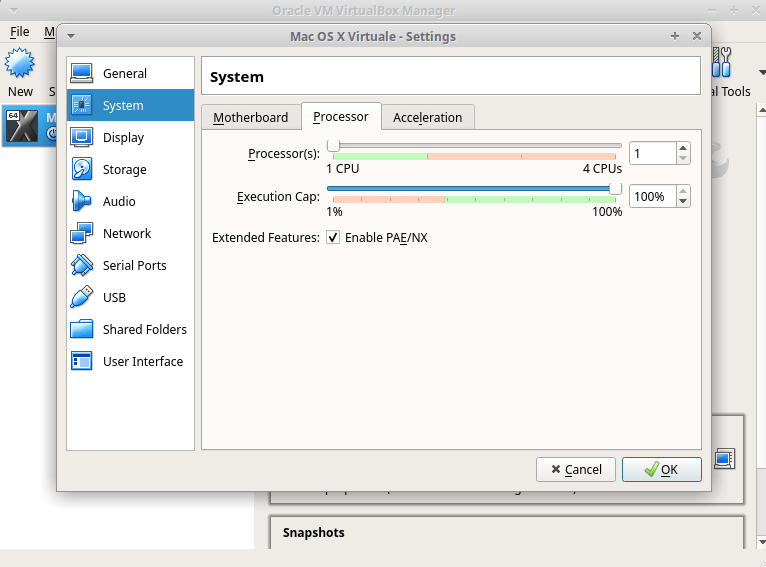Open the VirtualBox Manager window menu arrow
The width and height of the screenshot is (766, 567).
pyautogui.click(x=14, y=10)
